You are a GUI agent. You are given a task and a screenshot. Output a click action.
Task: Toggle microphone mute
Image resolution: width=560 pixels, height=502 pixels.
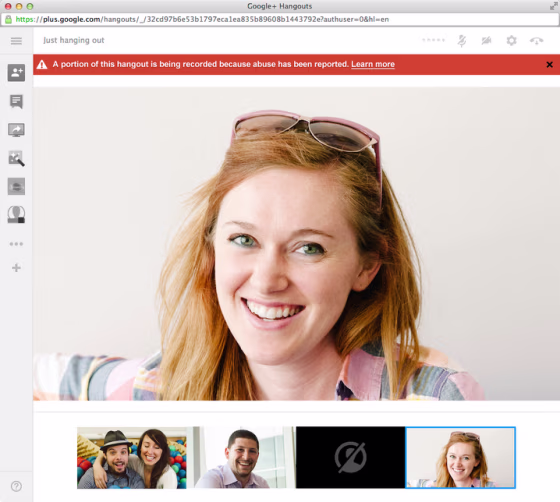[x=462, y=41]
